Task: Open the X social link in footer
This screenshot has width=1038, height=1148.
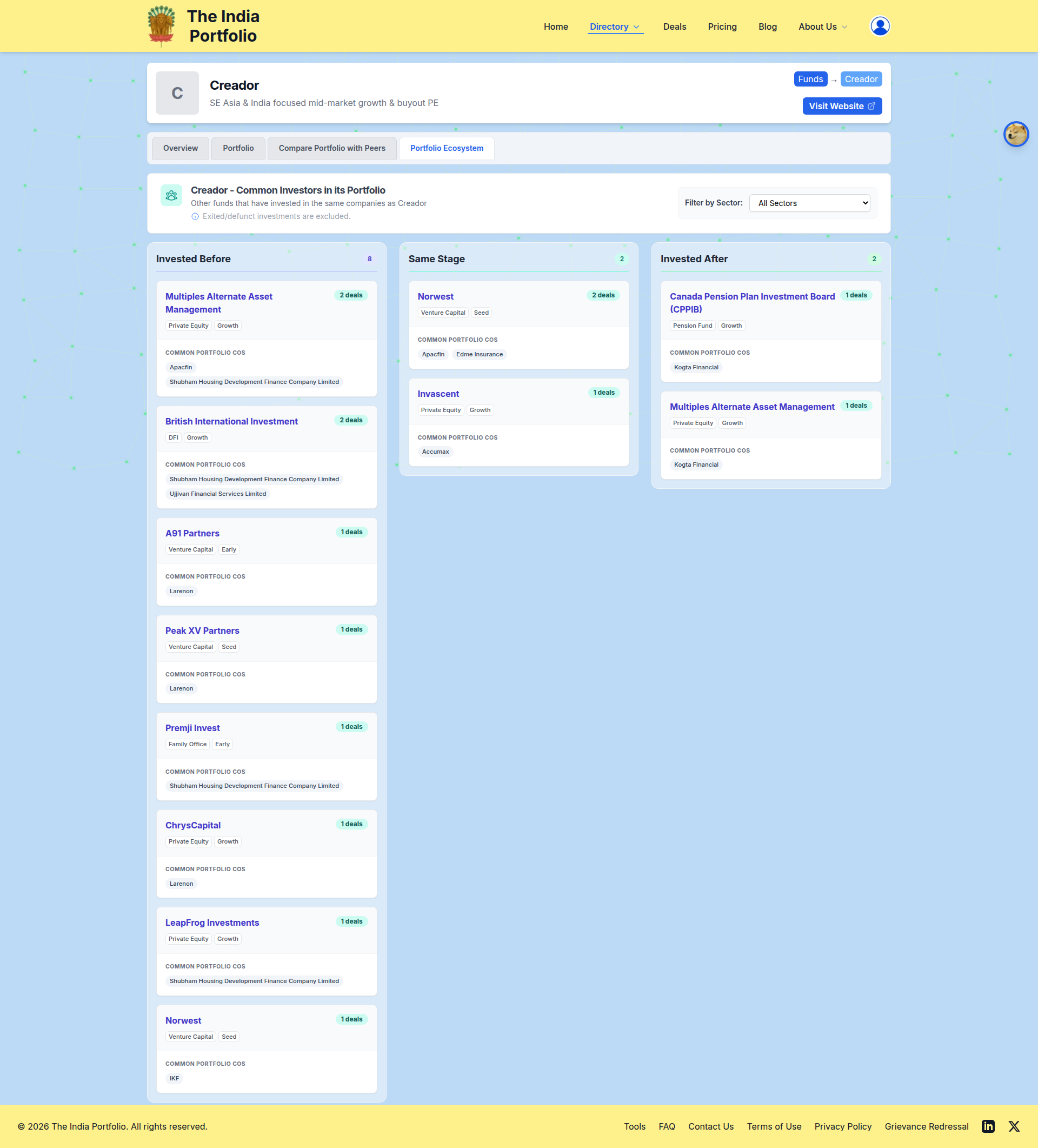Action: [x=1014, y=1126]
